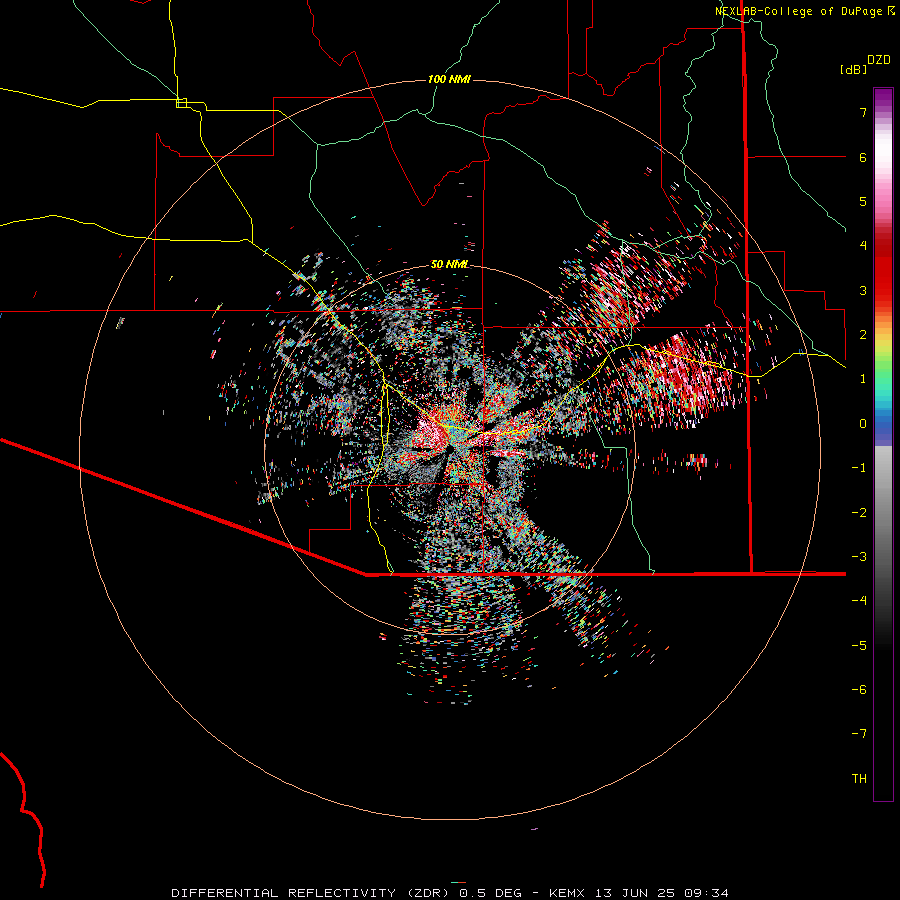Image resolution: width=900 pixels, height=900 pixels.
Task: Click the small yellow square city marker
Action: (181, 103)
